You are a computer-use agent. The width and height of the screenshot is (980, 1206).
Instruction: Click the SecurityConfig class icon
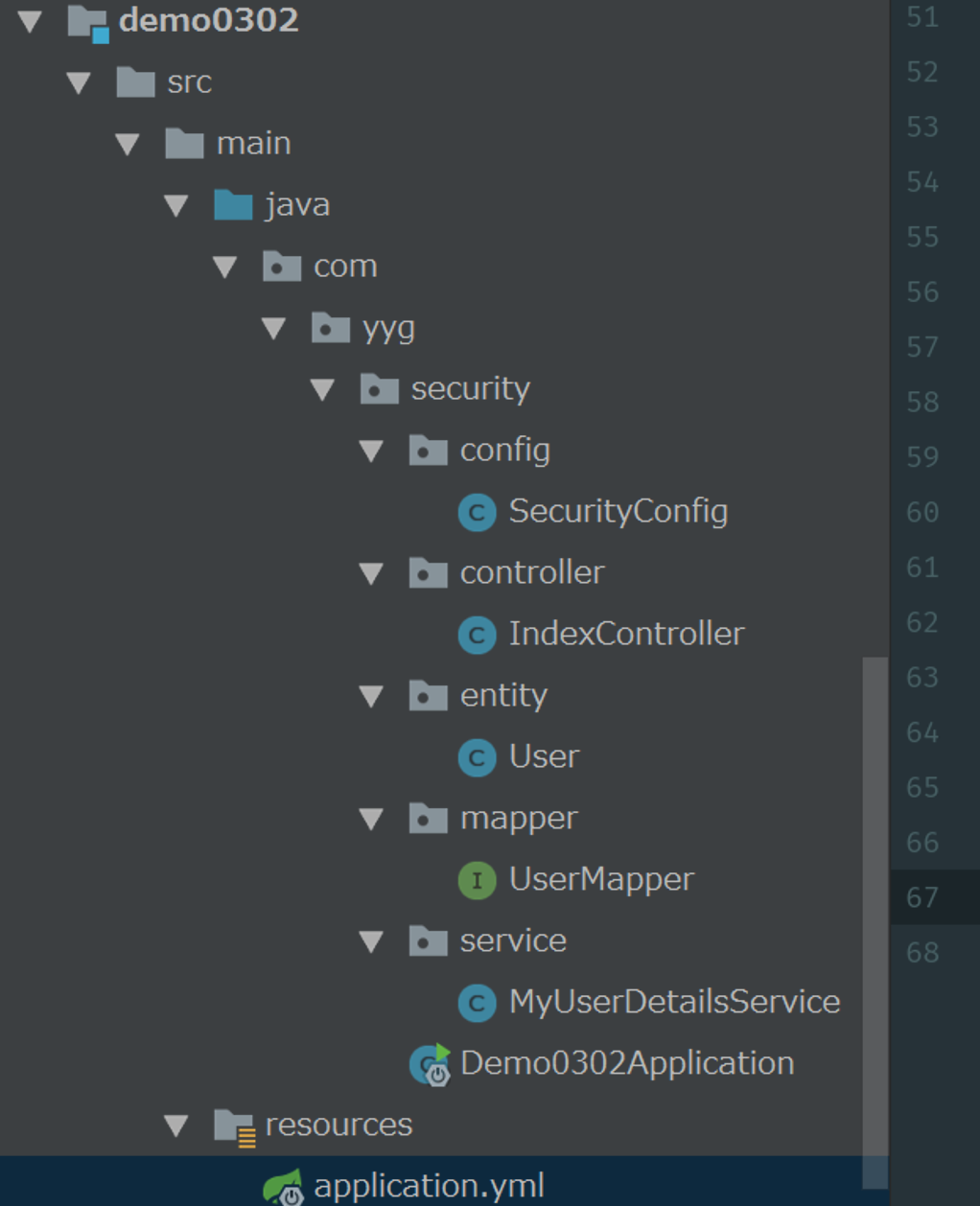477,512
